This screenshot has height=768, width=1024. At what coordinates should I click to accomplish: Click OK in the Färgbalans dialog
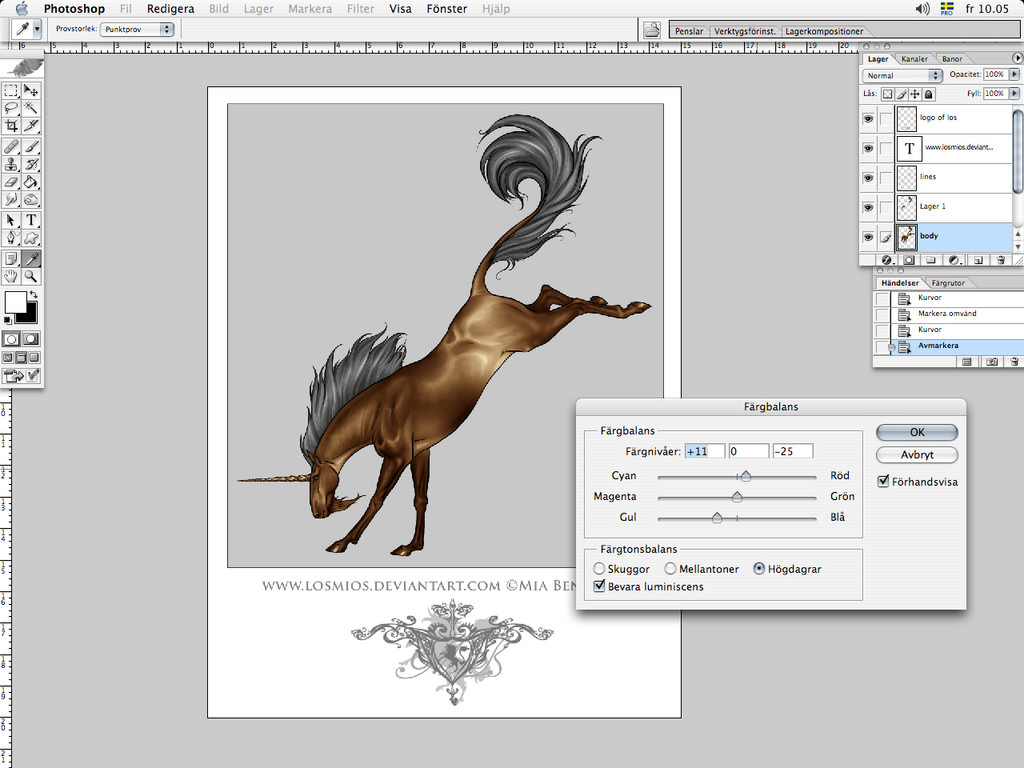(x=917, y=432)
